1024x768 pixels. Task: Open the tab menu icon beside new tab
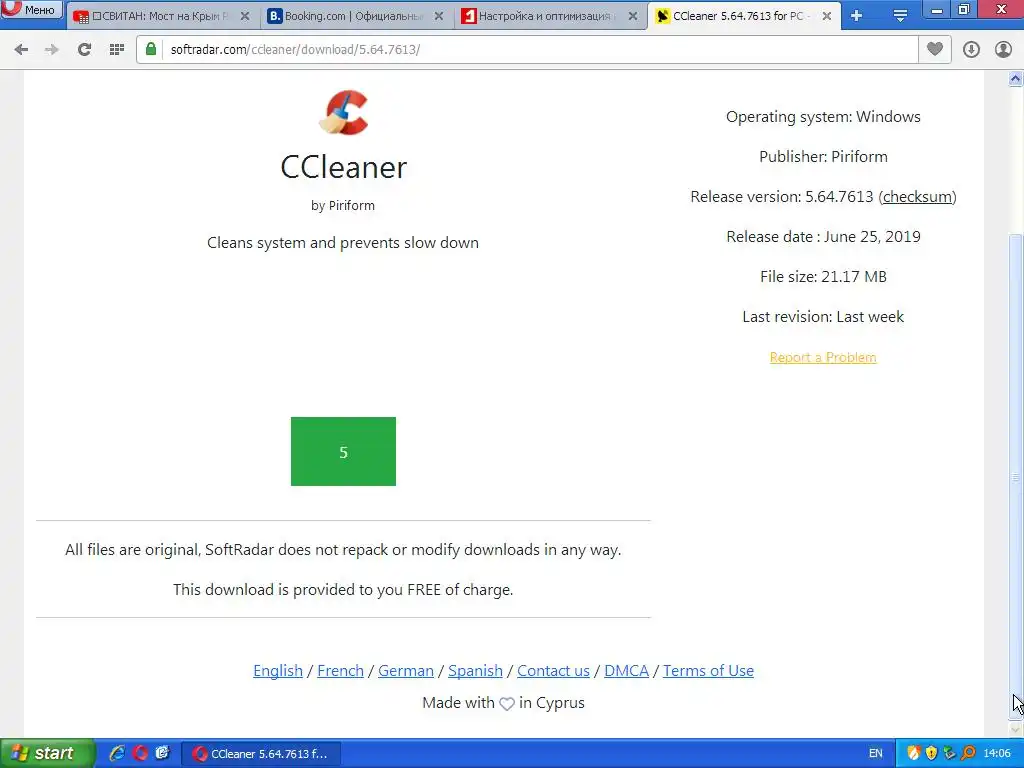[900, 16]
